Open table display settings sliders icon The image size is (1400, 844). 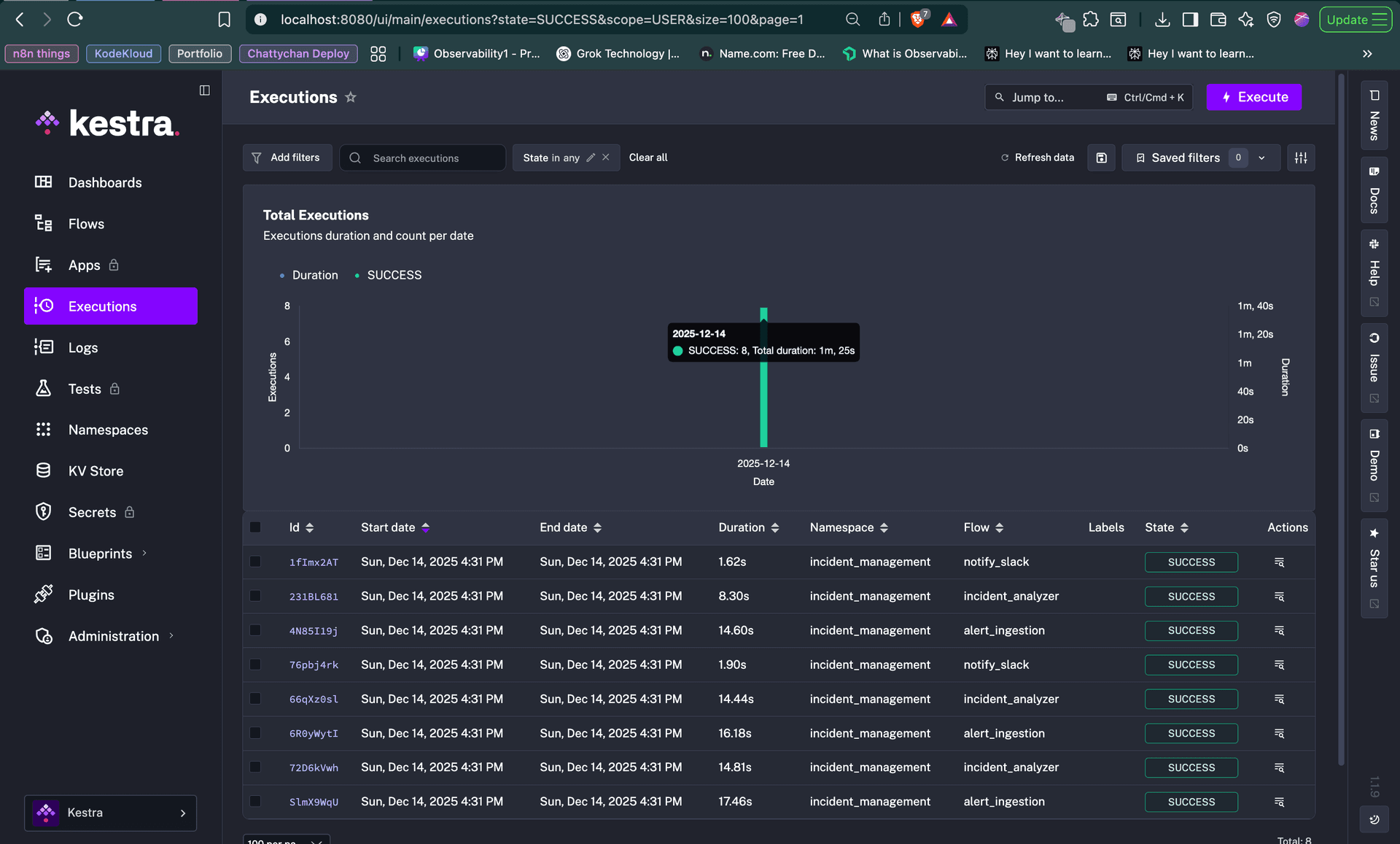pos(1301,158)
